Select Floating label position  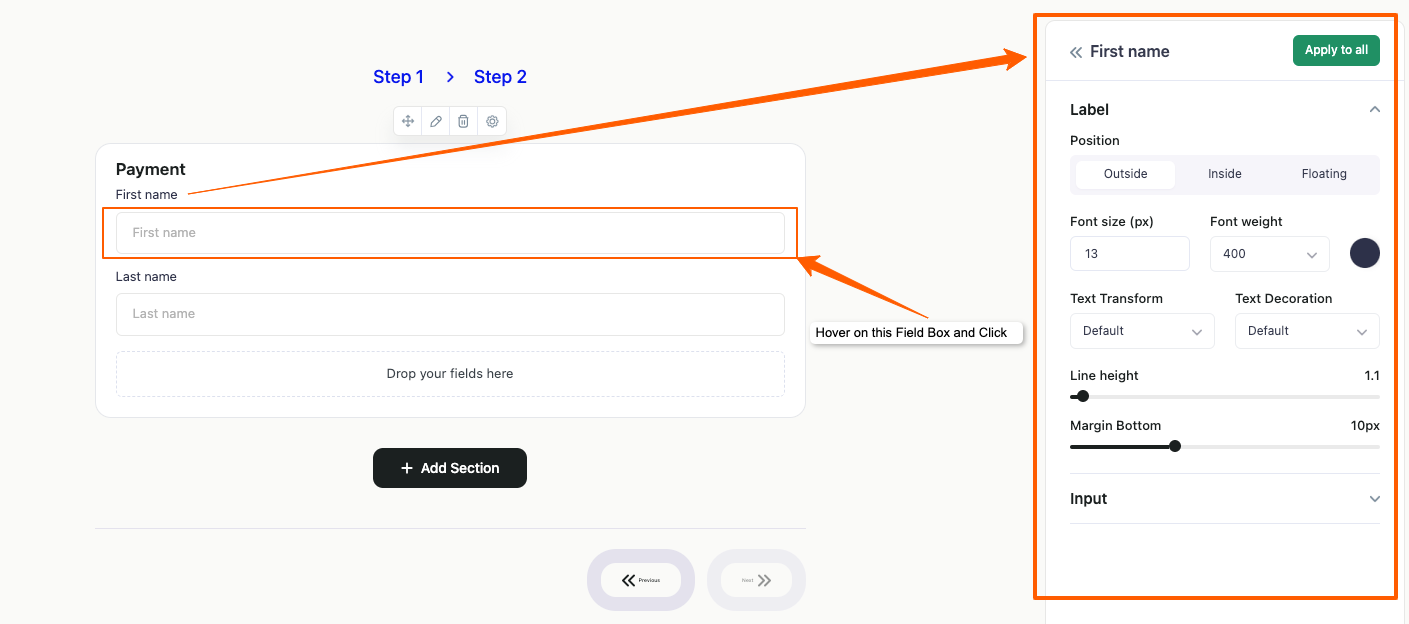coord(1324,174)
